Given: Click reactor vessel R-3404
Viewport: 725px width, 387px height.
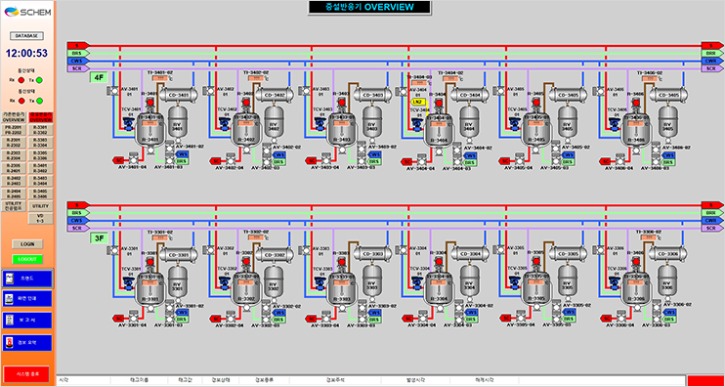Looking at the screenshot, I should coord(439,130).
